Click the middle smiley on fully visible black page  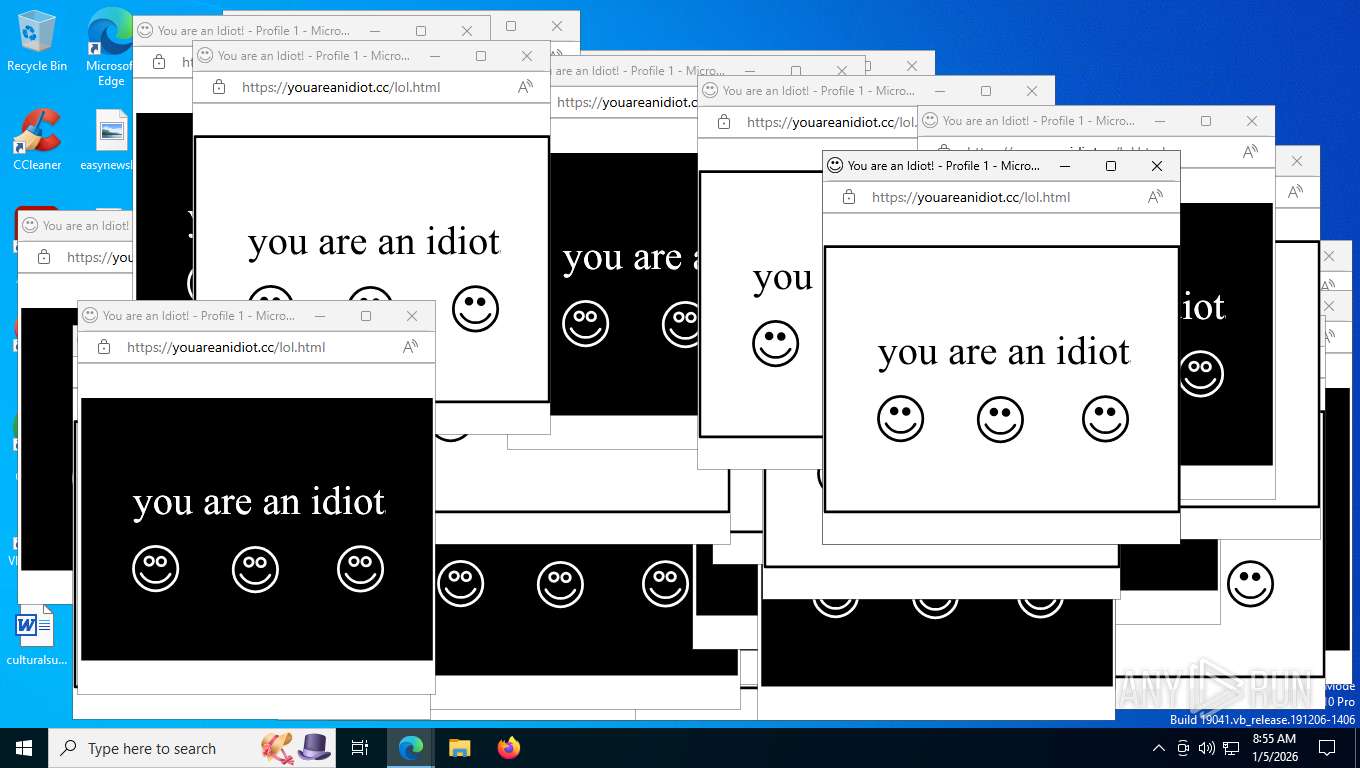click(x=255, y=569)
